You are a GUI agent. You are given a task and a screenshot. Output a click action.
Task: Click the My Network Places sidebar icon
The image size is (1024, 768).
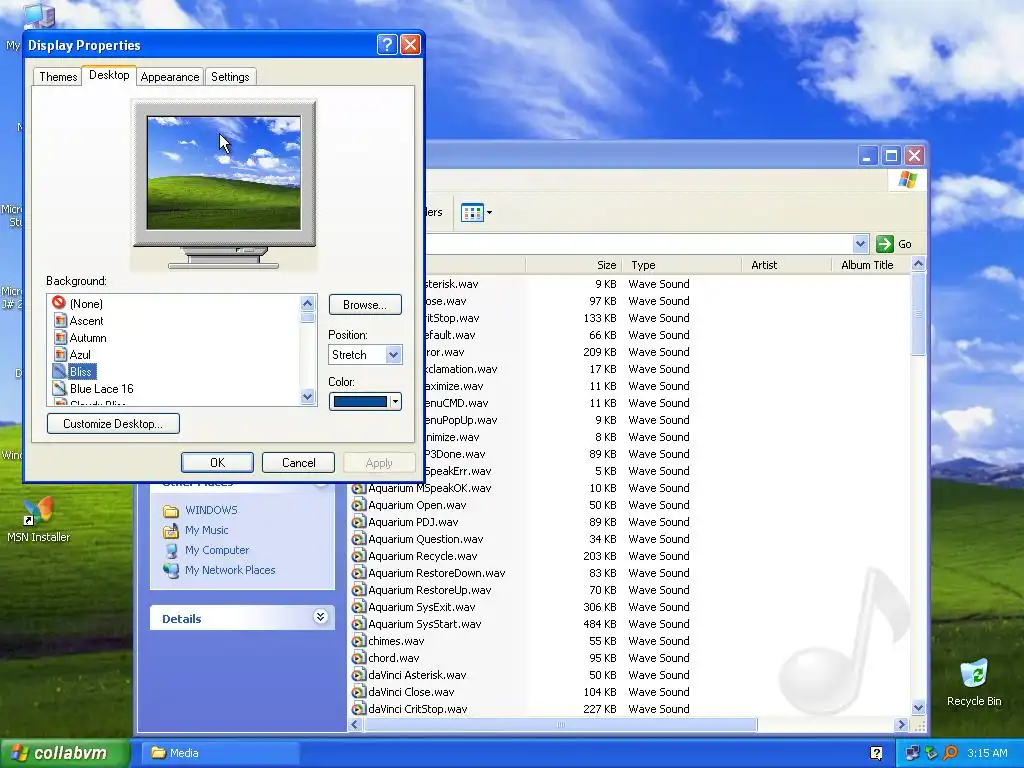pyautogui.click(x=170, y=570)
